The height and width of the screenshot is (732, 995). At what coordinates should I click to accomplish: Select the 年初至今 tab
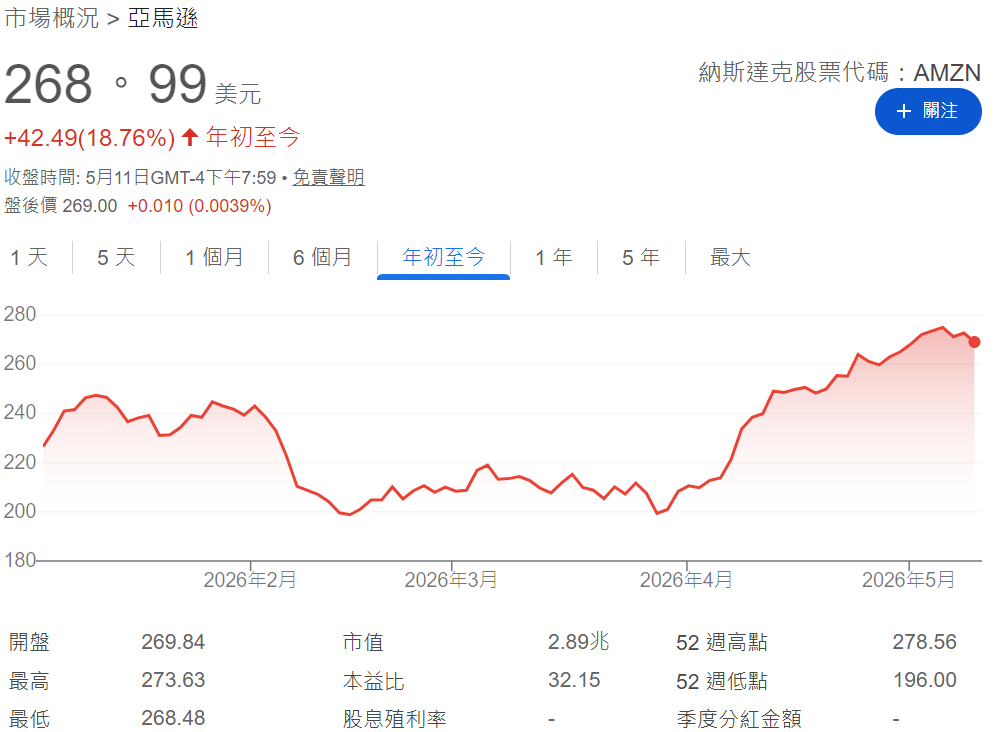coord(444,258)
